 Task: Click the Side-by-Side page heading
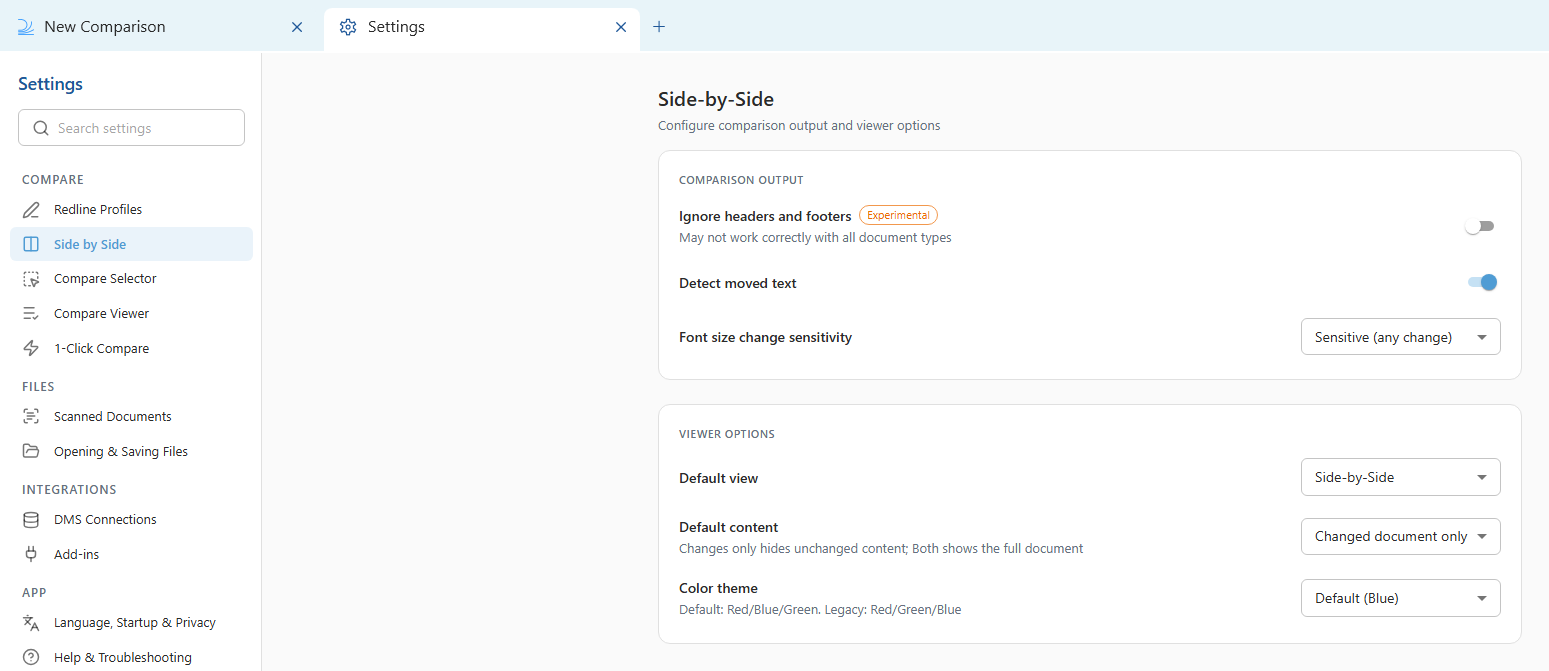click(716, 99)
